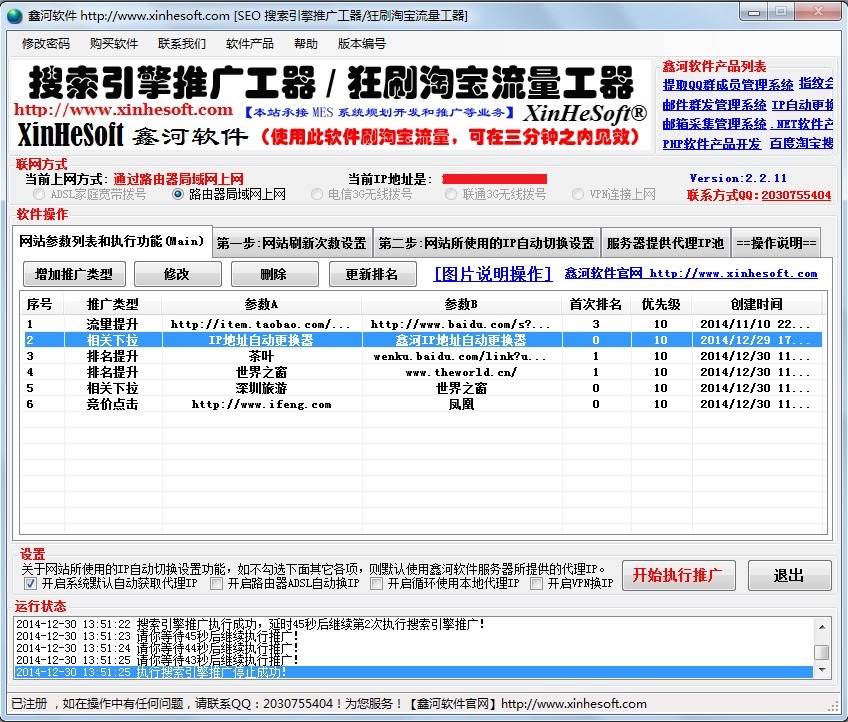Sort table by 创建时间 column header
Image resolution: width=848 pixels, height=722 pixels.
point(757,304)
